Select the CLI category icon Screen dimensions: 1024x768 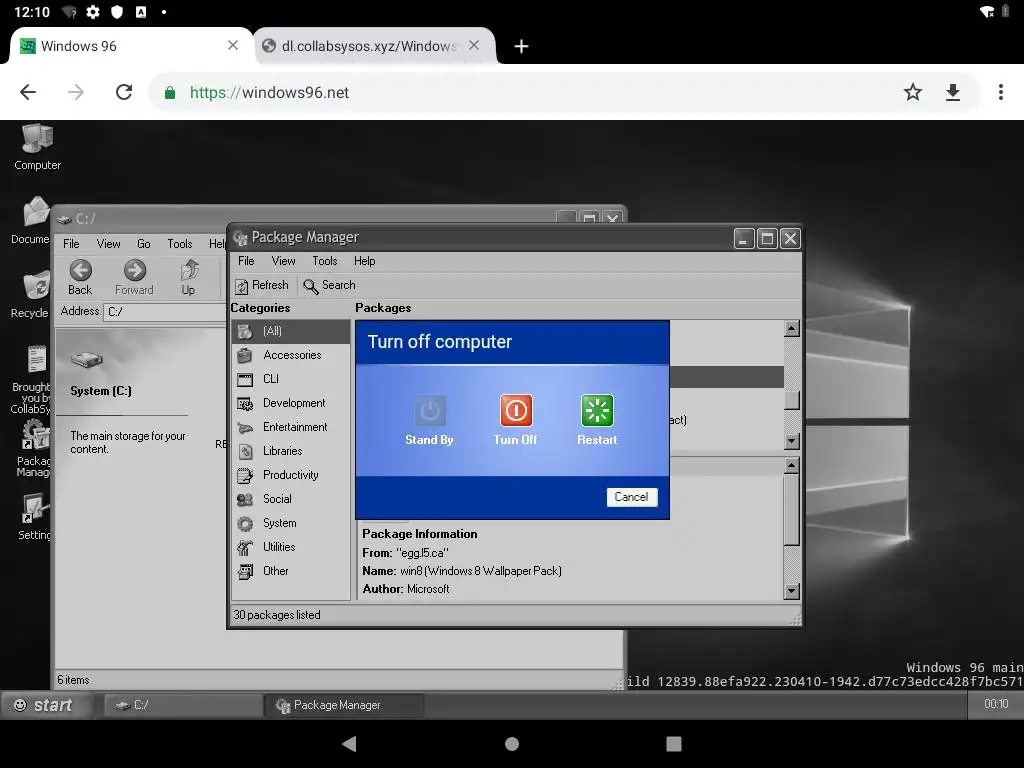pos(245,379)
